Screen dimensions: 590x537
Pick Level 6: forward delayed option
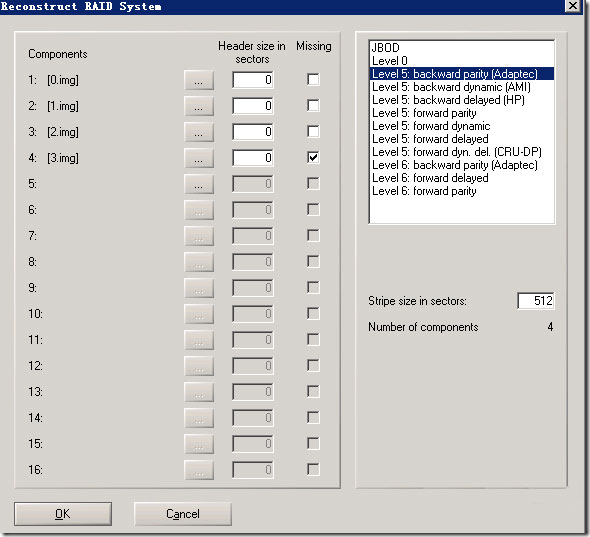(x=462, y=178)
